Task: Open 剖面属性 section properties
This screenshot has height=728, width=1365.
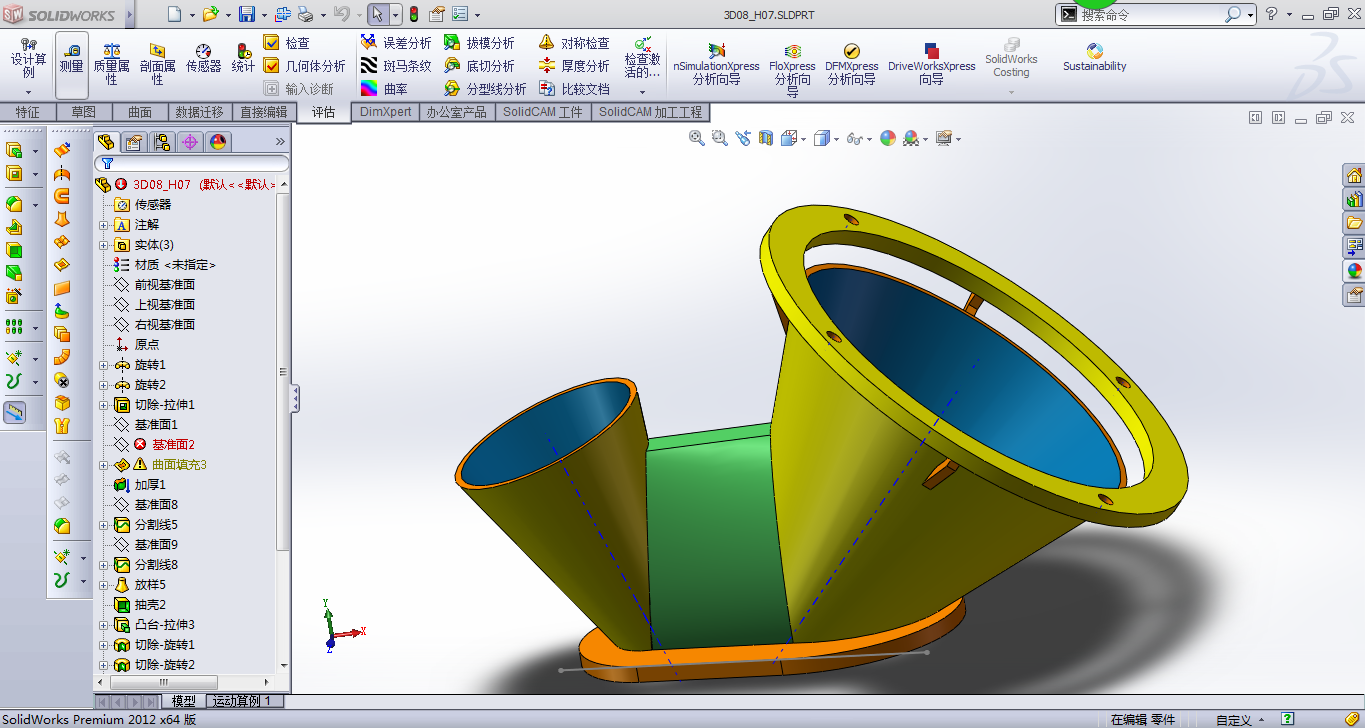Action: 158,65
